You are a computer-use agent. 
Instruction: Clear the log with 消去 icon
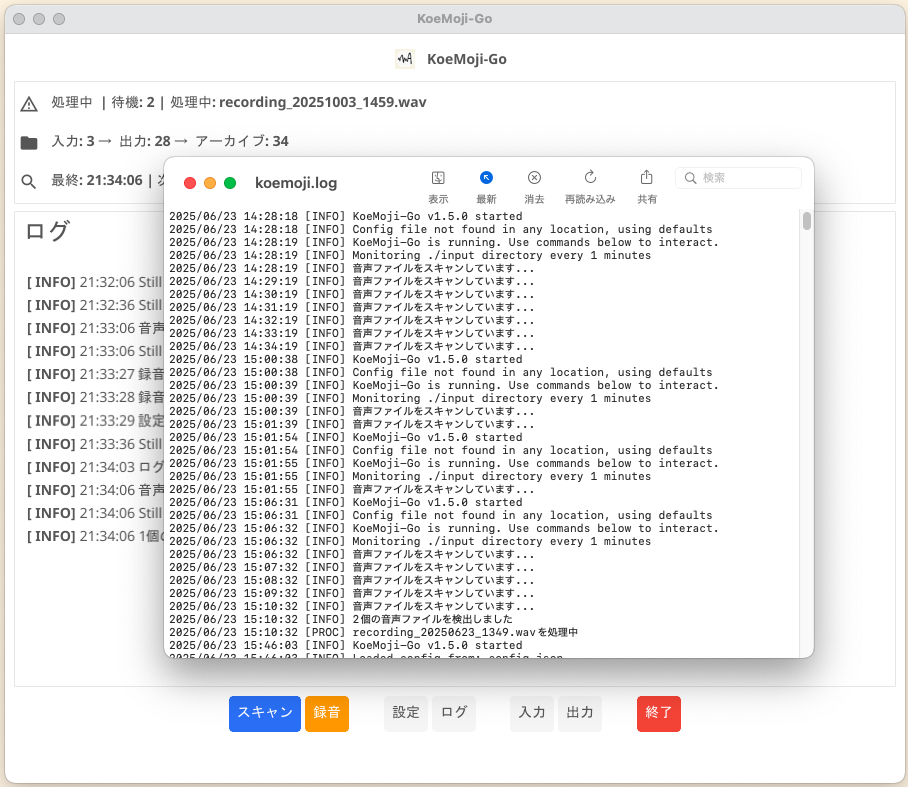534,178
